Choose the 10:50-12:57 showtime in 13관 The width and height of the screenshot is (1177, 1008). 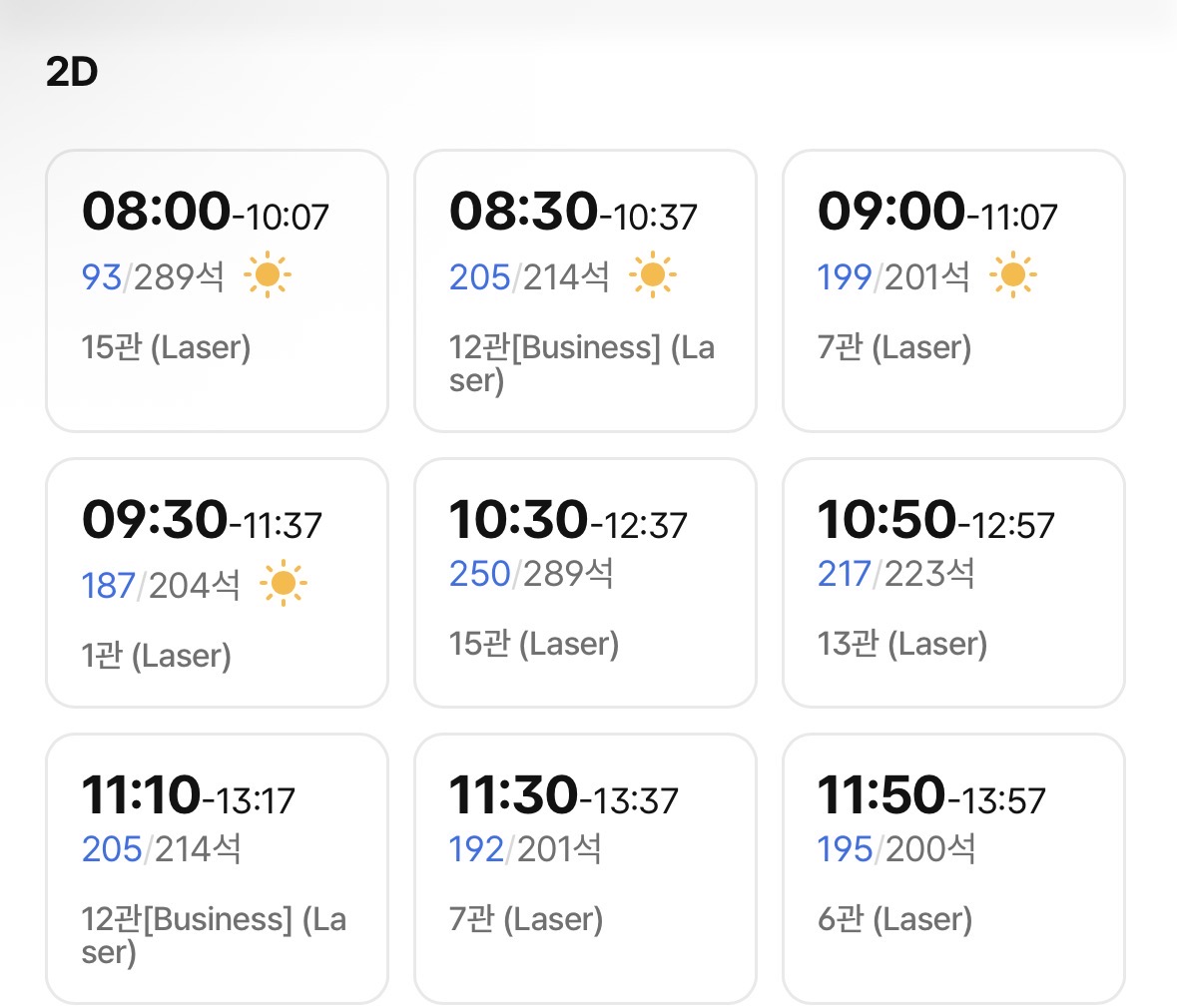point(953,583)
